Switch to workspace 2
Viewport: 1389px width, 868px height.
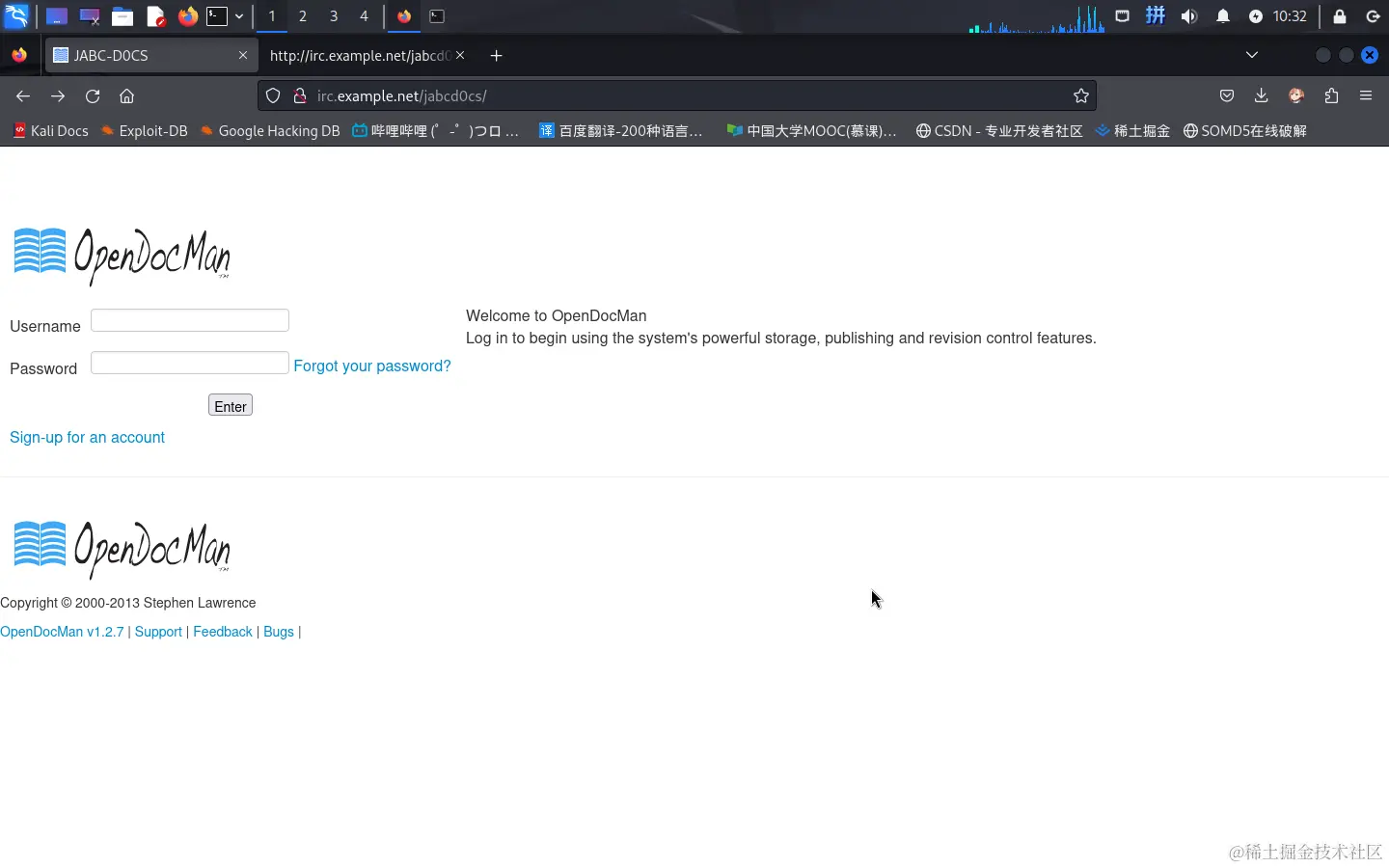pyautogui.click(x=303, y=16)
